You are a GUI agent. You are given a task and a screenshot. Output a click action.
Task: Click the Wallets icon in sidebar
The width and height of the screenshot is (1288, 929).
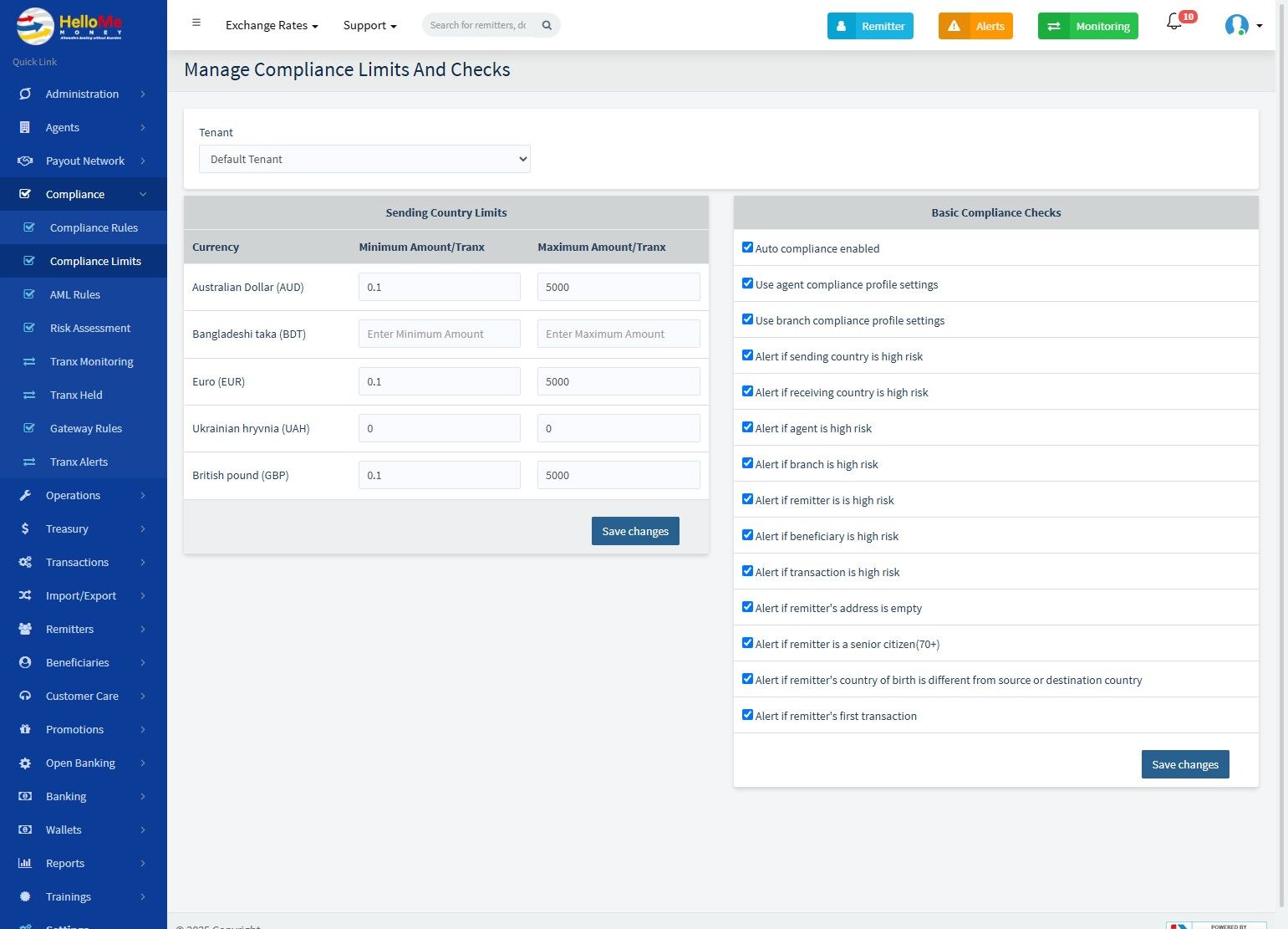(x=25, y=829)
